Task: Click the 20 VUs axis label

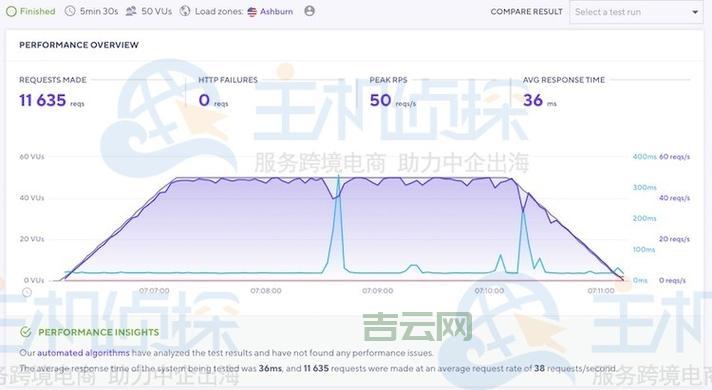Action: pos(32,239)
